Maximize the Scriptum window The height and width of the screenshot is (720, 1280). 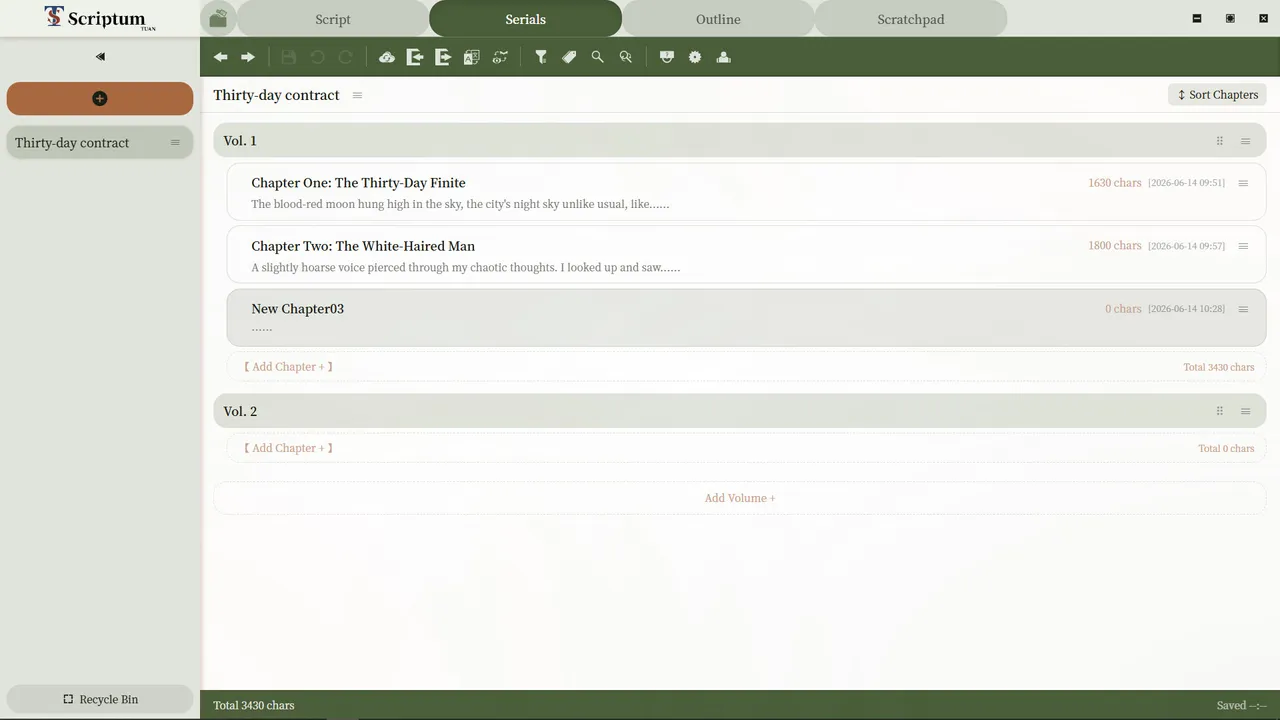click(x=1230, y=18)
